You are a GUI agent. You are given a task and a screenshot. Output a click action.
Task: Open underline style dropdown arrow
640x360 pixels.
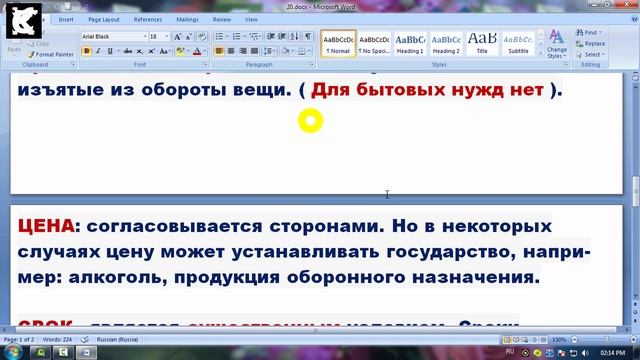click(118, 51)
